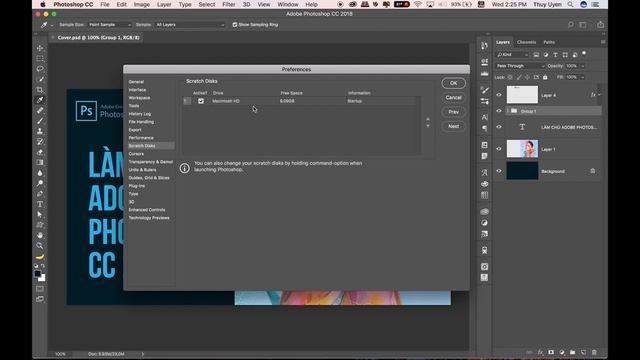This screenshot has height=360, width=640.
Task: Open the Fill value dropdown arrow
Action: [x=583, y=77]
